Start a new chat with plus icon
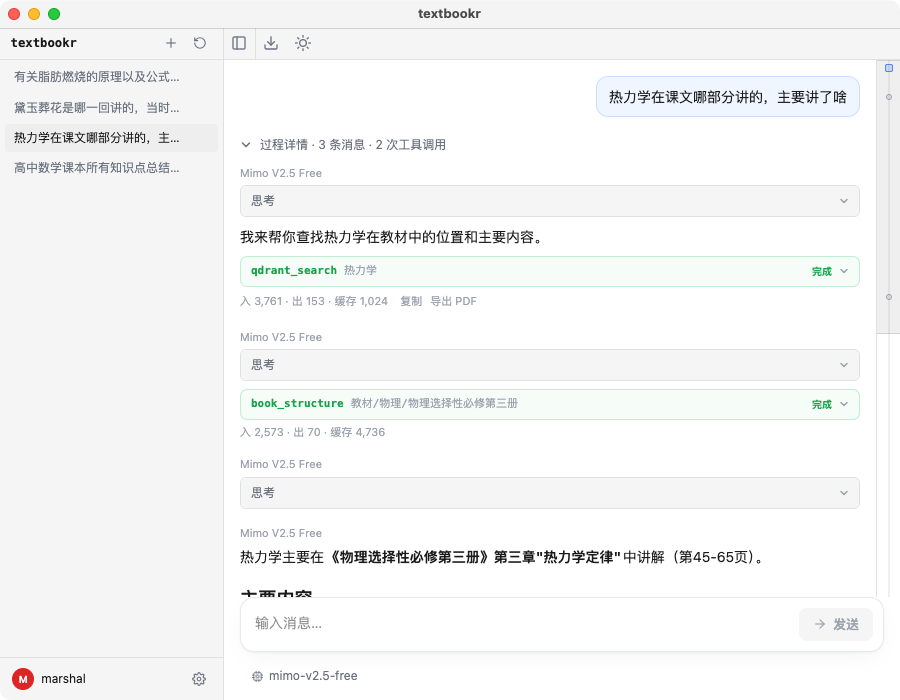900x700 pixels. tap(170, 43)
